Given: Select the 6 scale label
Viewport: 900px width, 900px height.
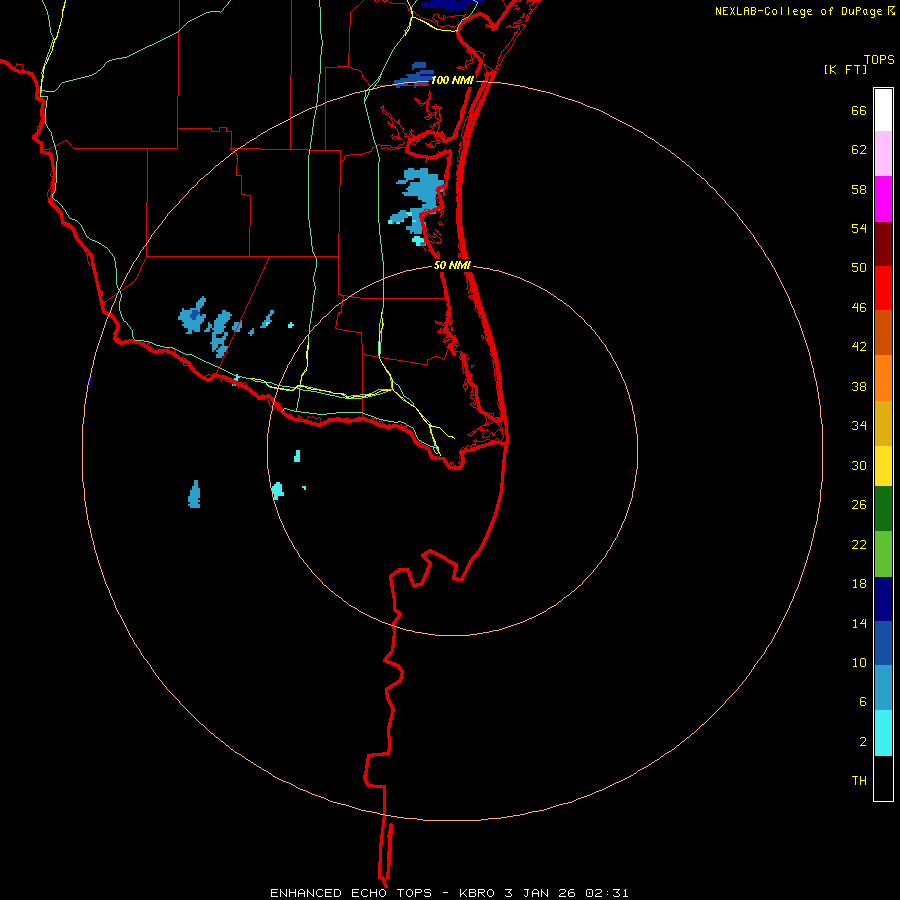Looking at the screenshot, I should pos(863,702).
